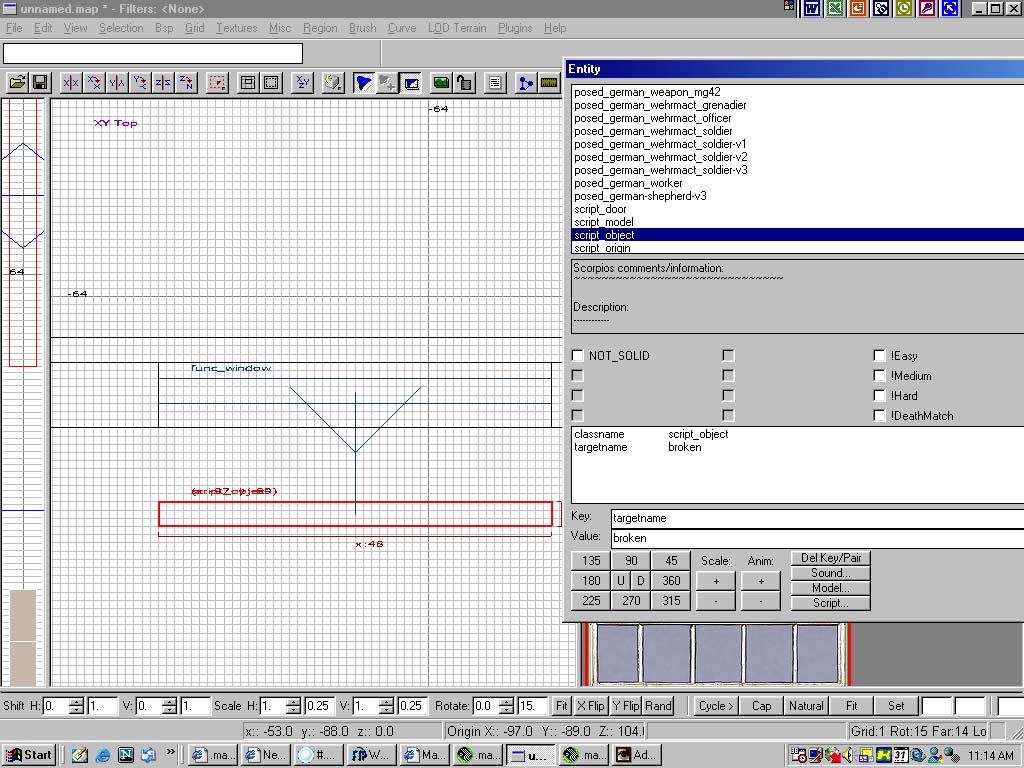Expand hidden Quick Launch icons chevron
Screen dimensions: 1024x768
coord(171,752)
